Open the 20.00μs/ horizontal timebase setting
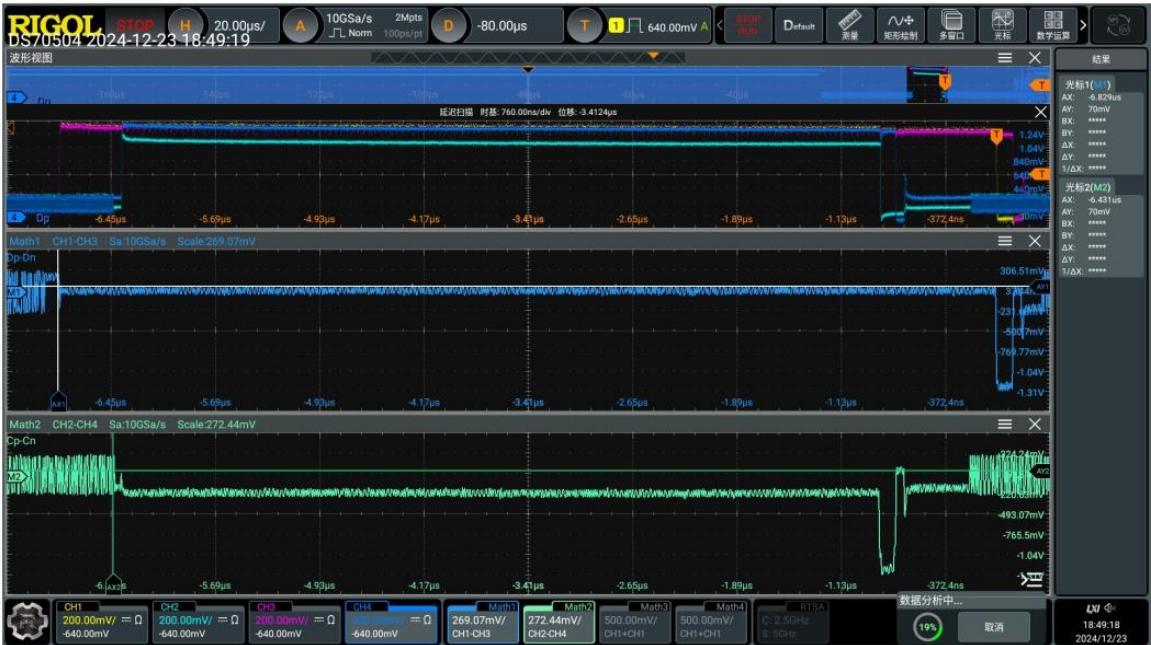 (x=239, y=26)
